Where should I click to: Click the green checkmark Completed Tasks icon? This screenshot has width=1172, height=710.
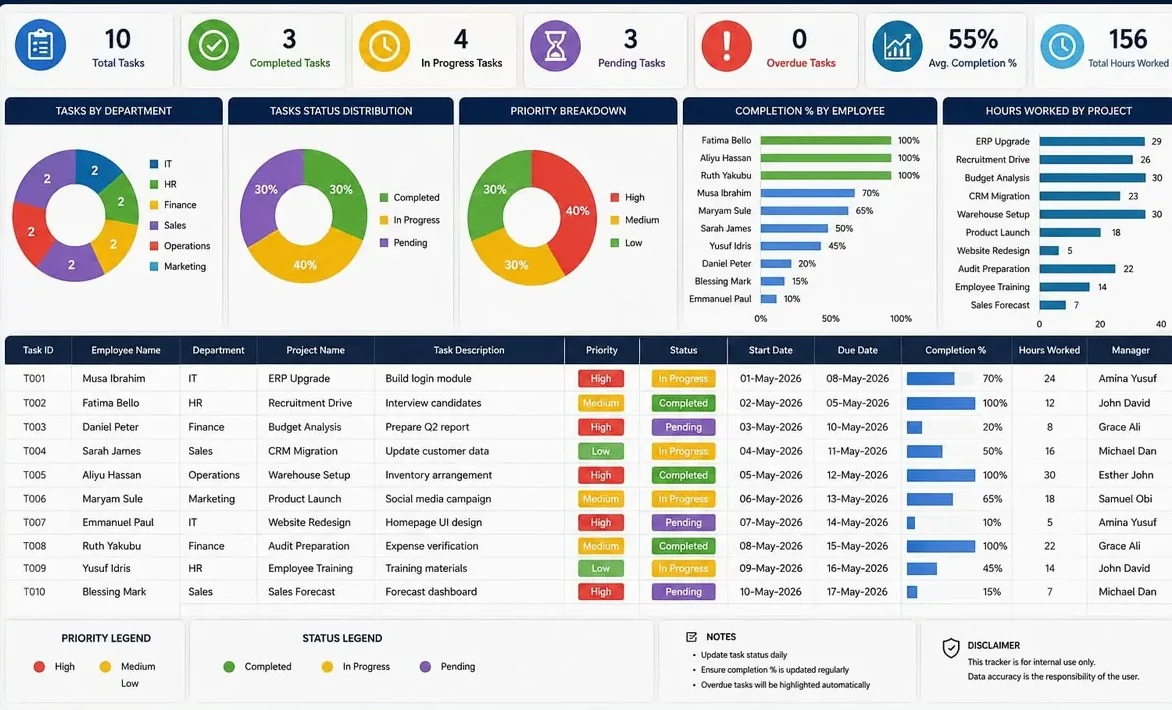[213, 46]
